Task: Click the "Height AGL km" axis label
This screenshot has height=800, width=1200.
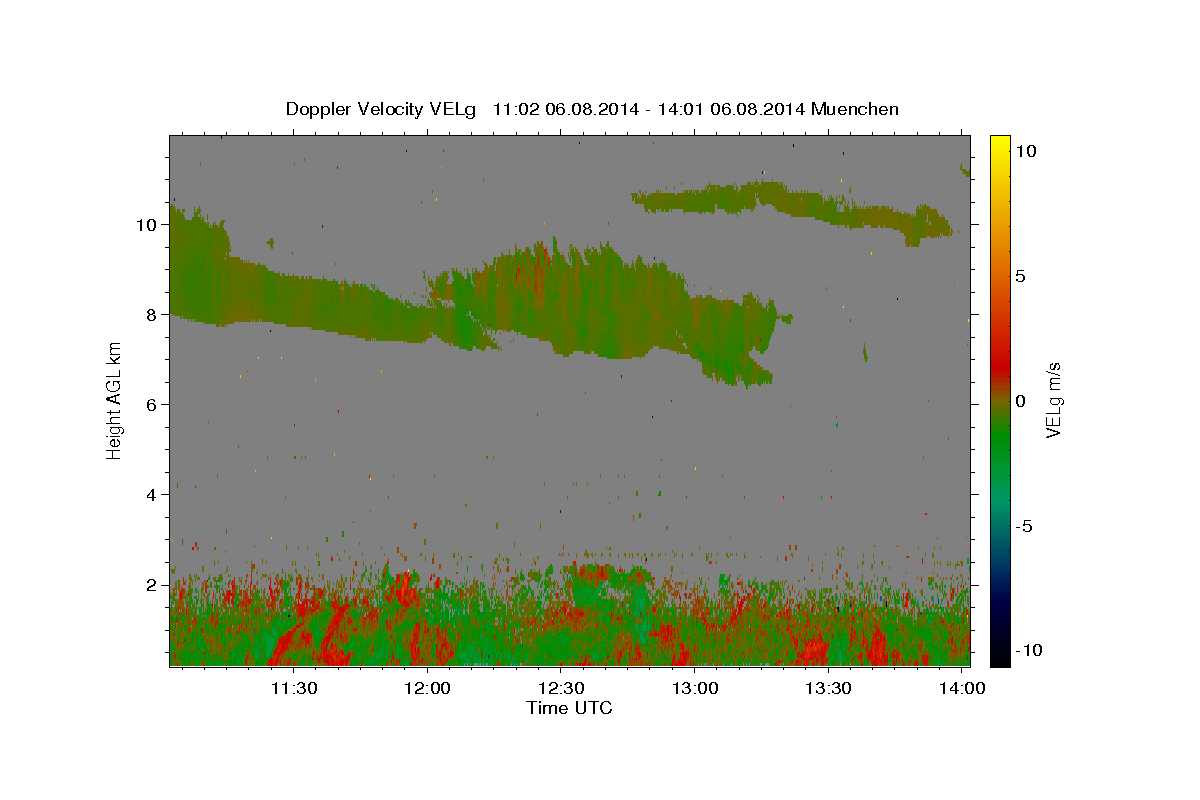Action: pyautogui.click(x=115, y=400)
